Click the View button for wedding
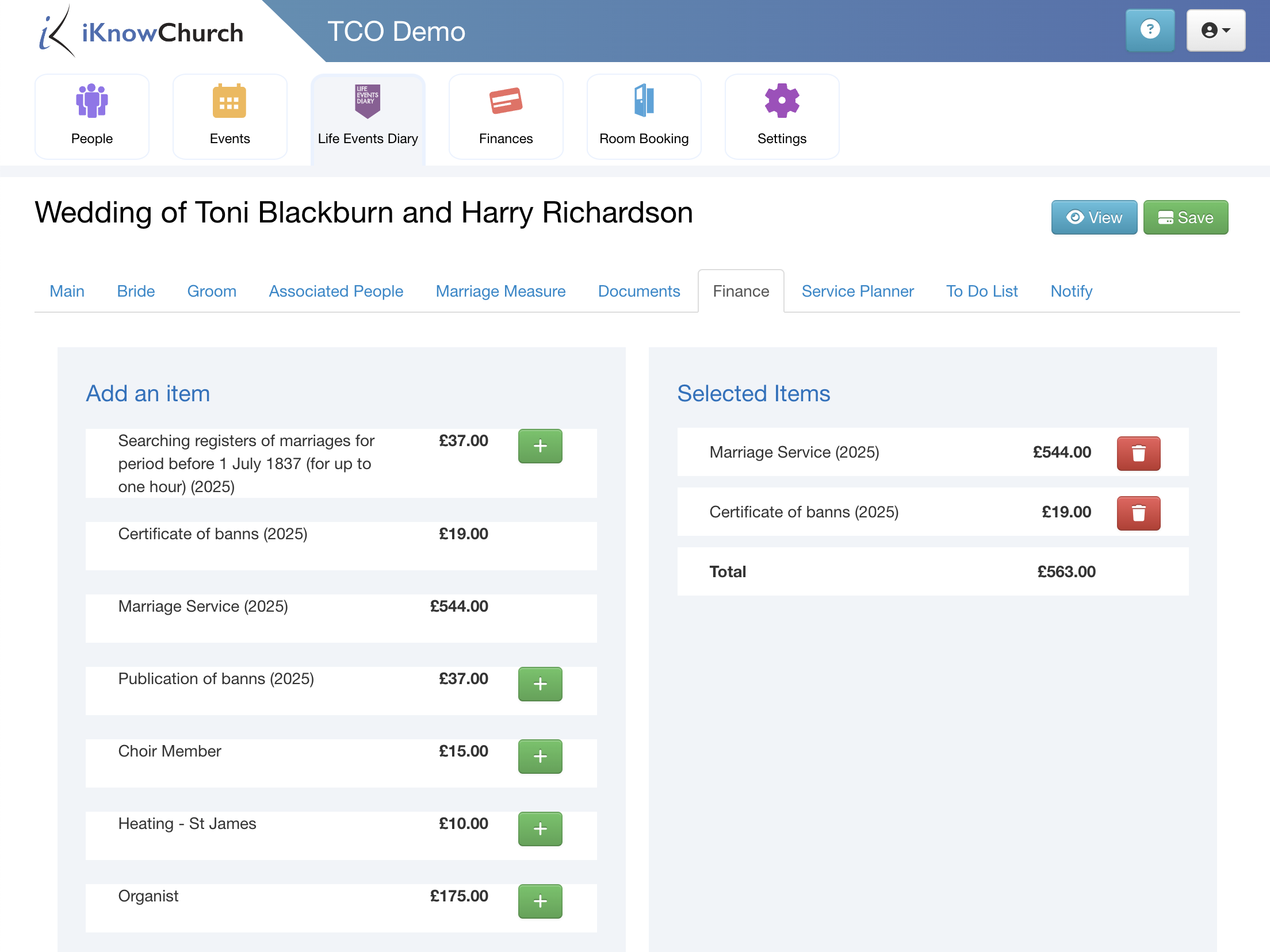This screenshot has width=1270, height=952. click(1093, 217)
